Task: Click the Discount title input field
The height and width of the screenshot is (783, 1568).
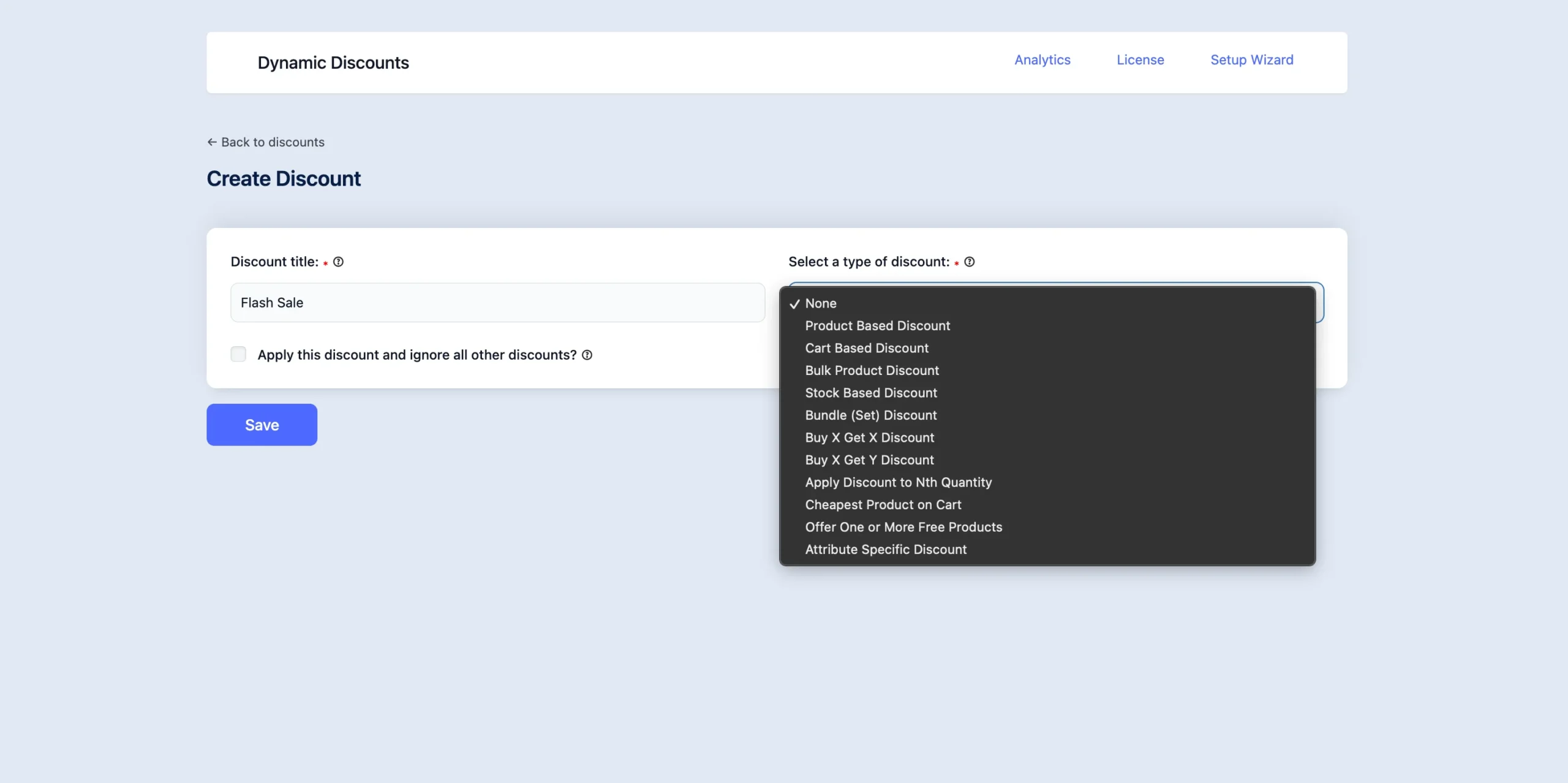Action: (x=497, y=303)
